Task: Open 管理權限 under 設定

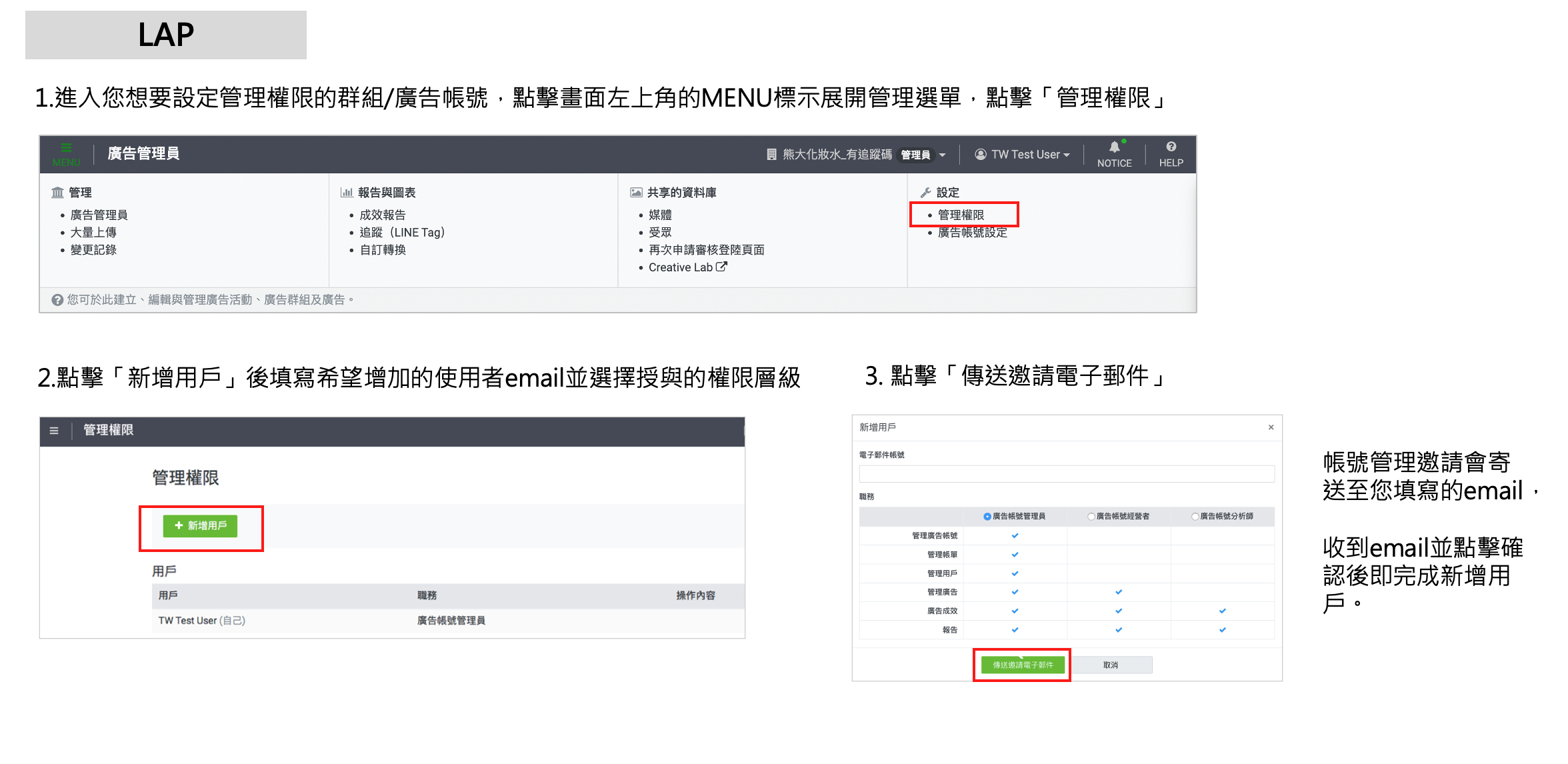Action: (x=961, y=215)
